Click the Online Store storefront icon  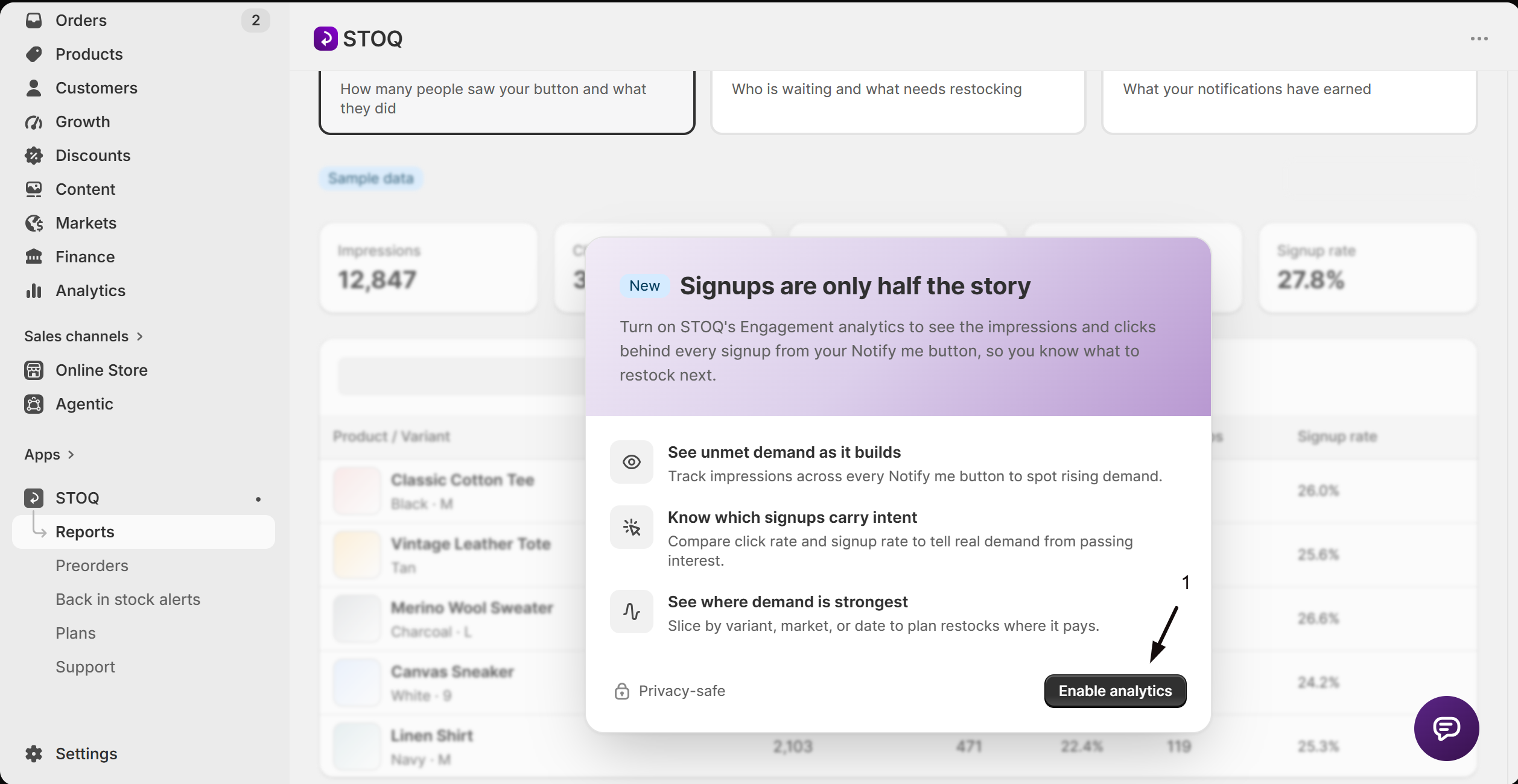coord(34,370)
